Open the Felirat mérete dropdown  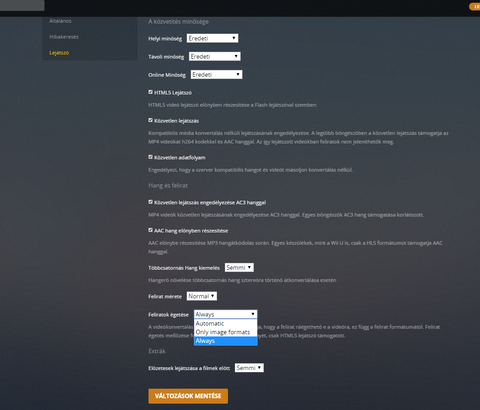(202, 296)
